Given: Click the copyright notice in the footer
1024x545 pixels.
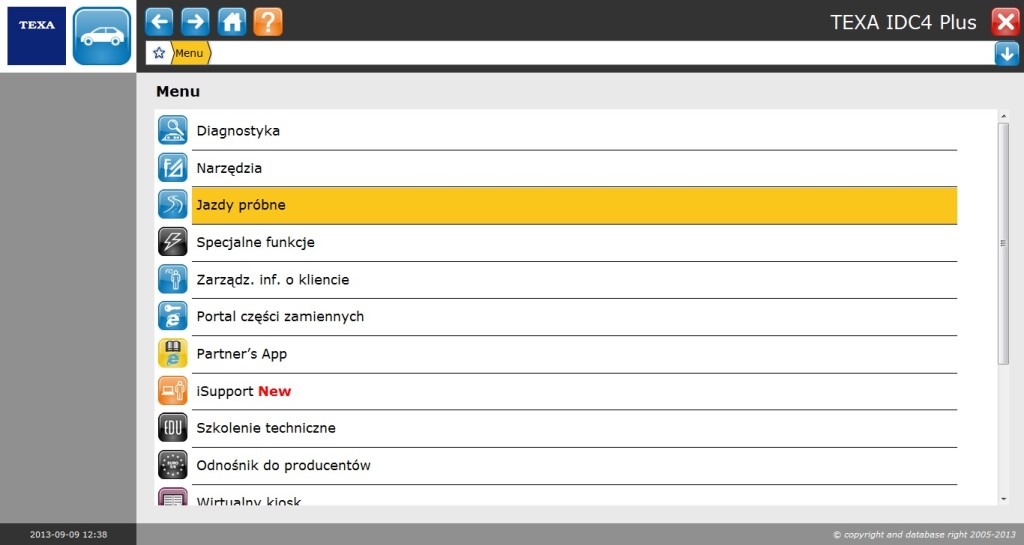Looking at the screenshot, I should (x=924, y=534).
